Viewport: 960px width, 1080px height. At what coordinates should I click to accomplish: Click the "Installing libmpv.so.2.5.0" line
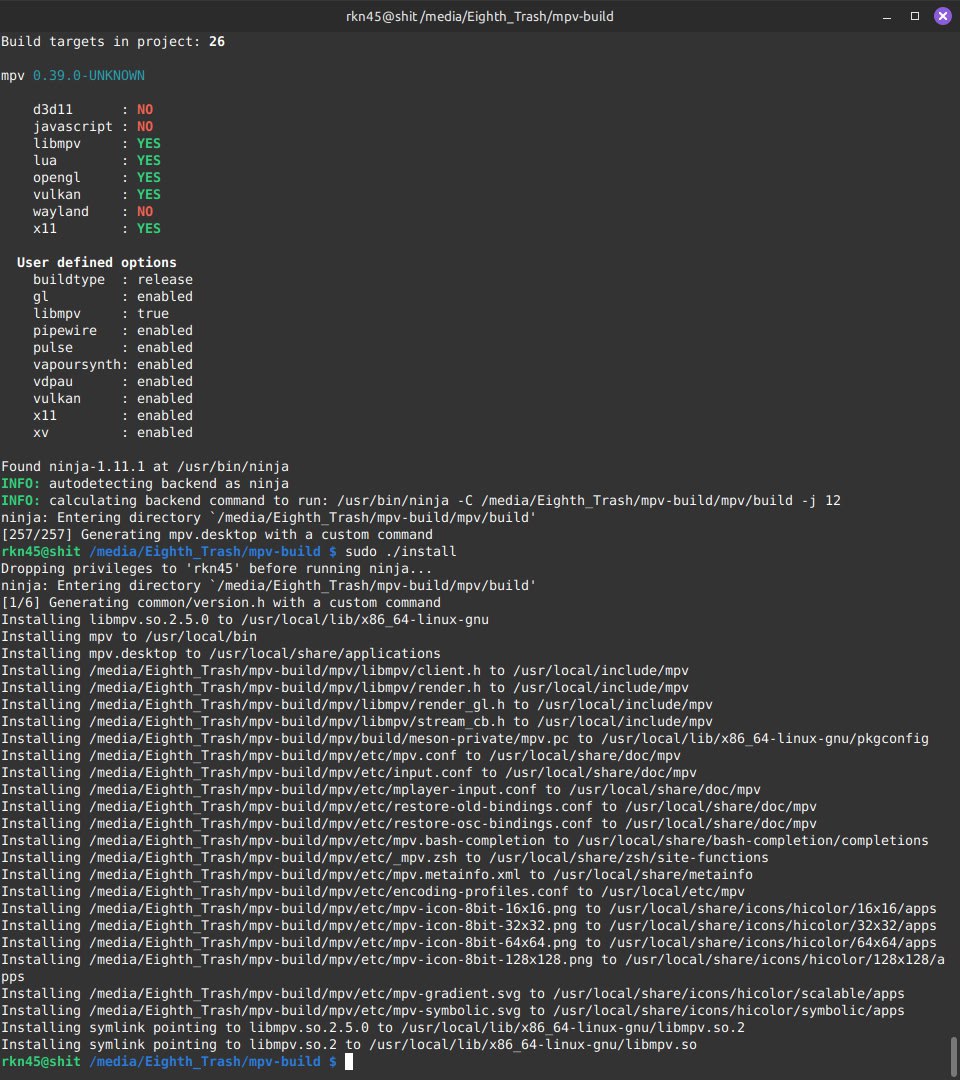[x=245, y=619]
